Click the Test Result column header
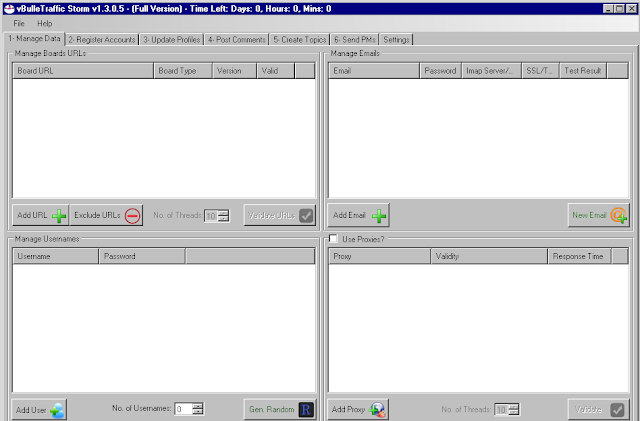Screen dimensions: 640x421 (x=583, y=71)
